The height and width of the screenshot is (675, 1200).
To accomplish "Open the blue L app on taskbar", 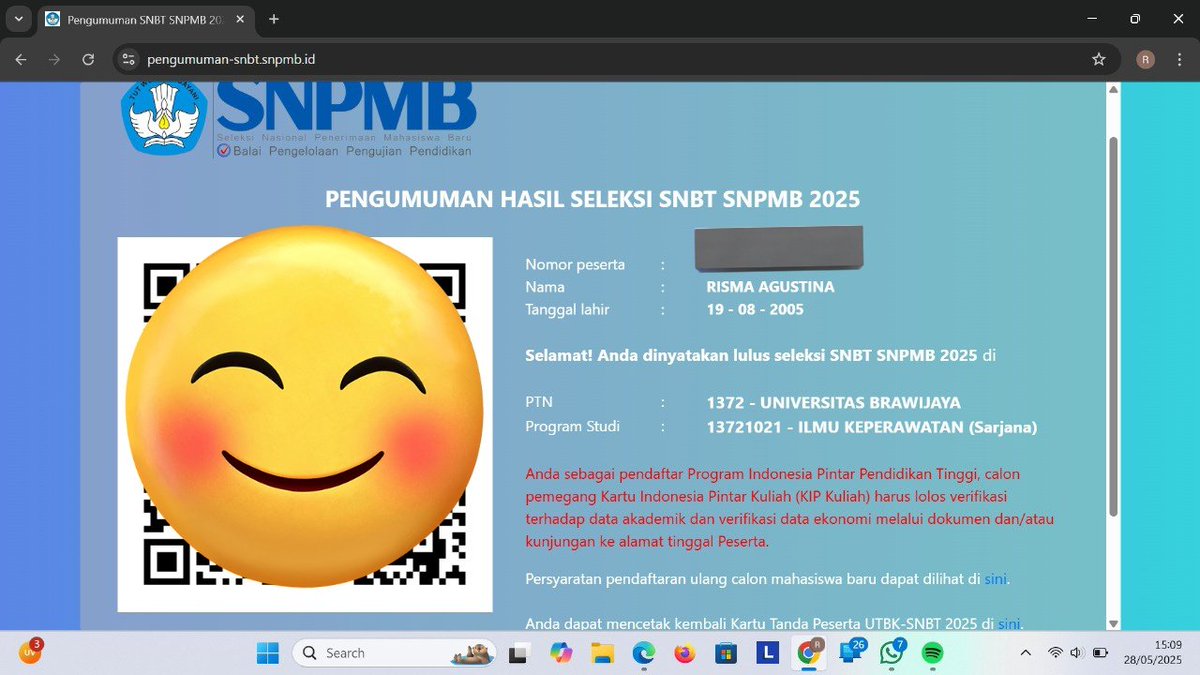I will coord(767,653).
